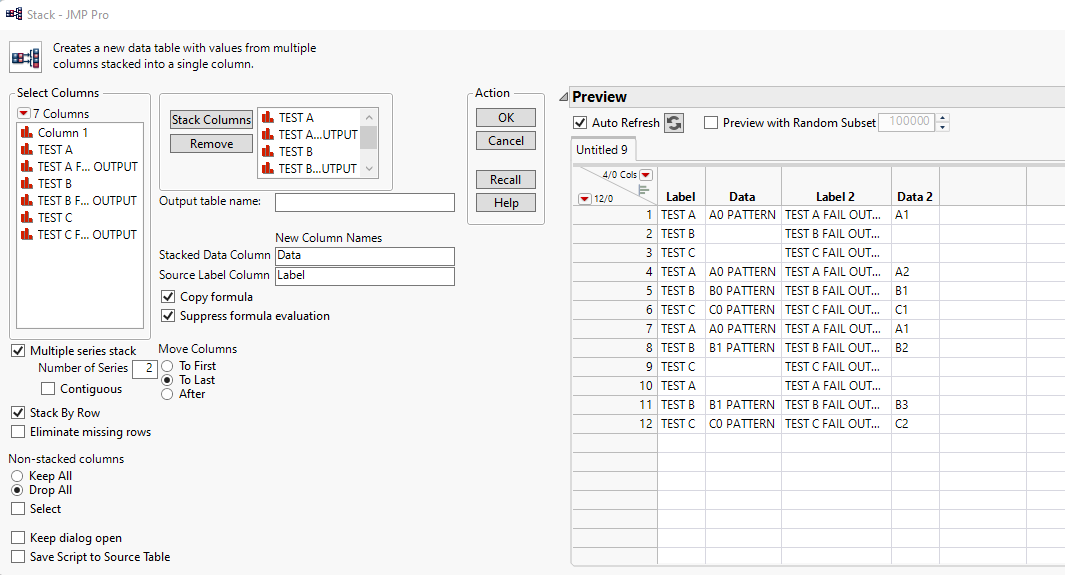Disable the Multiple series stack checkbox

[18, 351]
